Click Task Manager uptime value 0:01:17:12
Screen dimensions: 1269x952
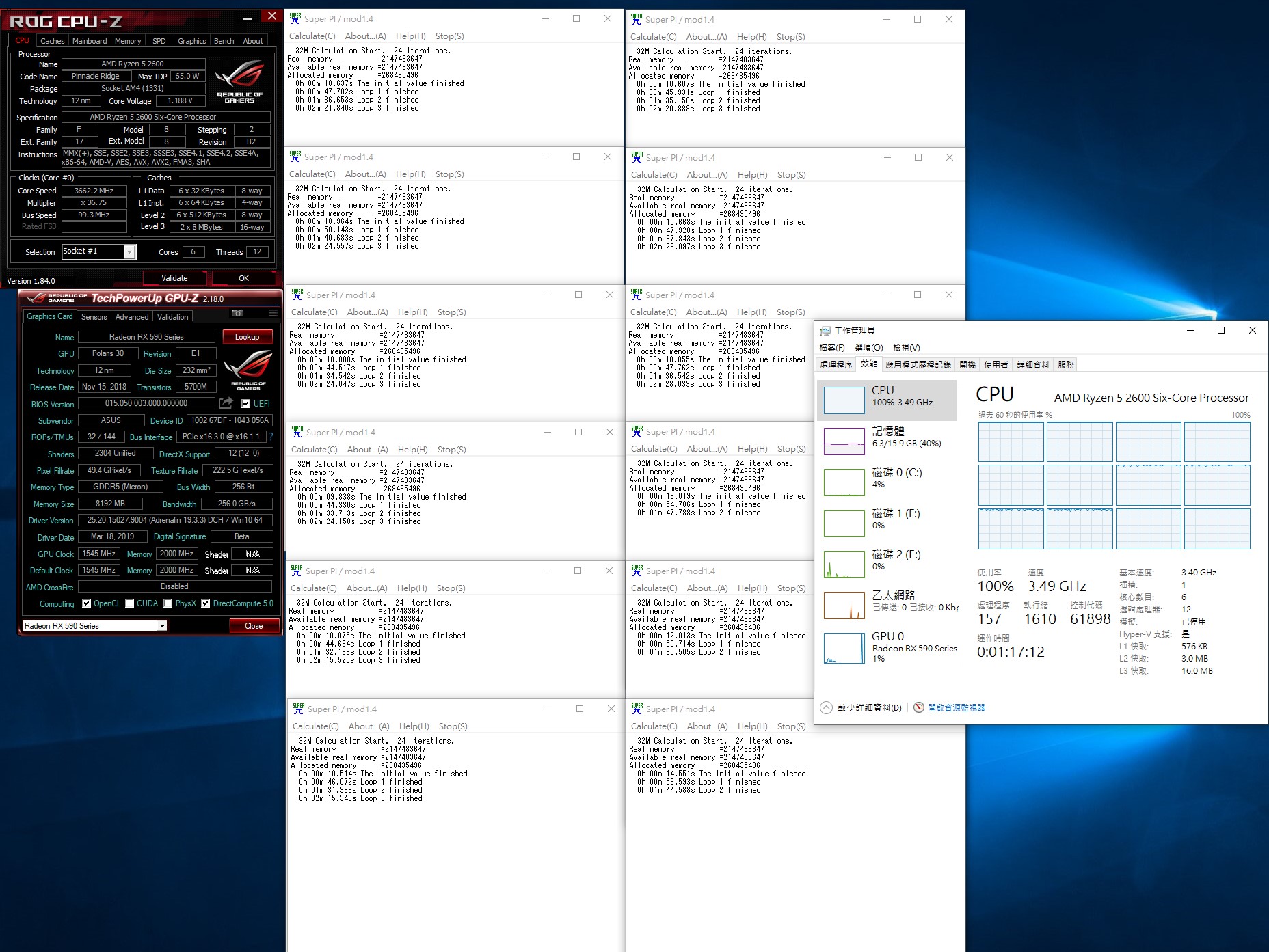coord(1011,652)
